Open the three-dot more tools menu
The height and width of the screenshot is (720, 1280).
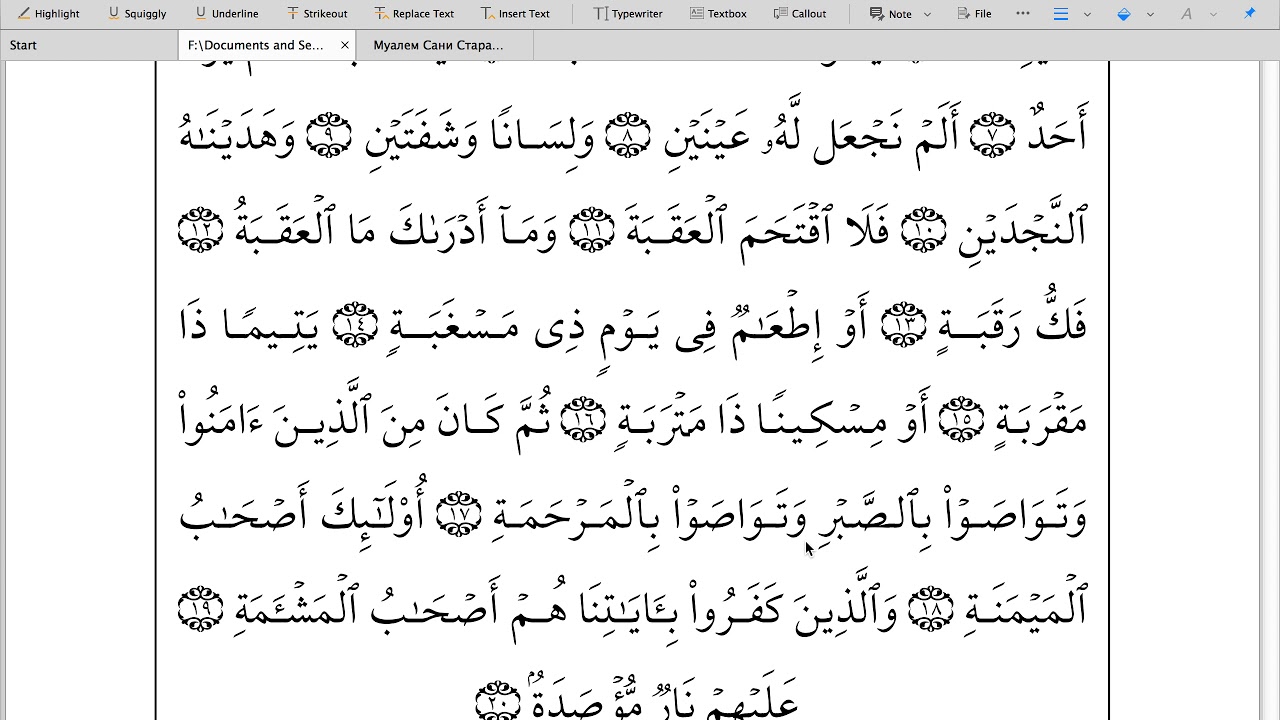click(x=1022, y=14)
